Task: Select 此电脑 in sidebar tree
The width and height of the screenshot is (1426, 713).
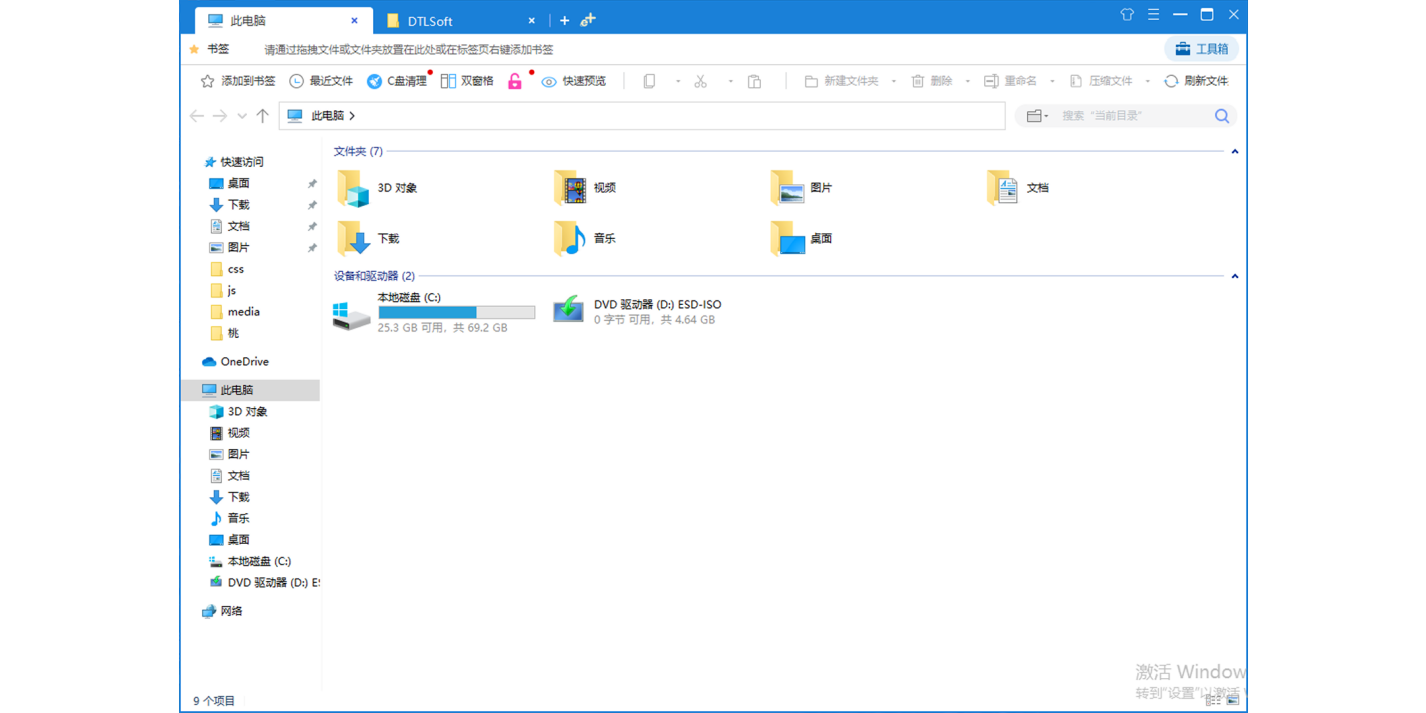Action: click(x=251, y=390)
